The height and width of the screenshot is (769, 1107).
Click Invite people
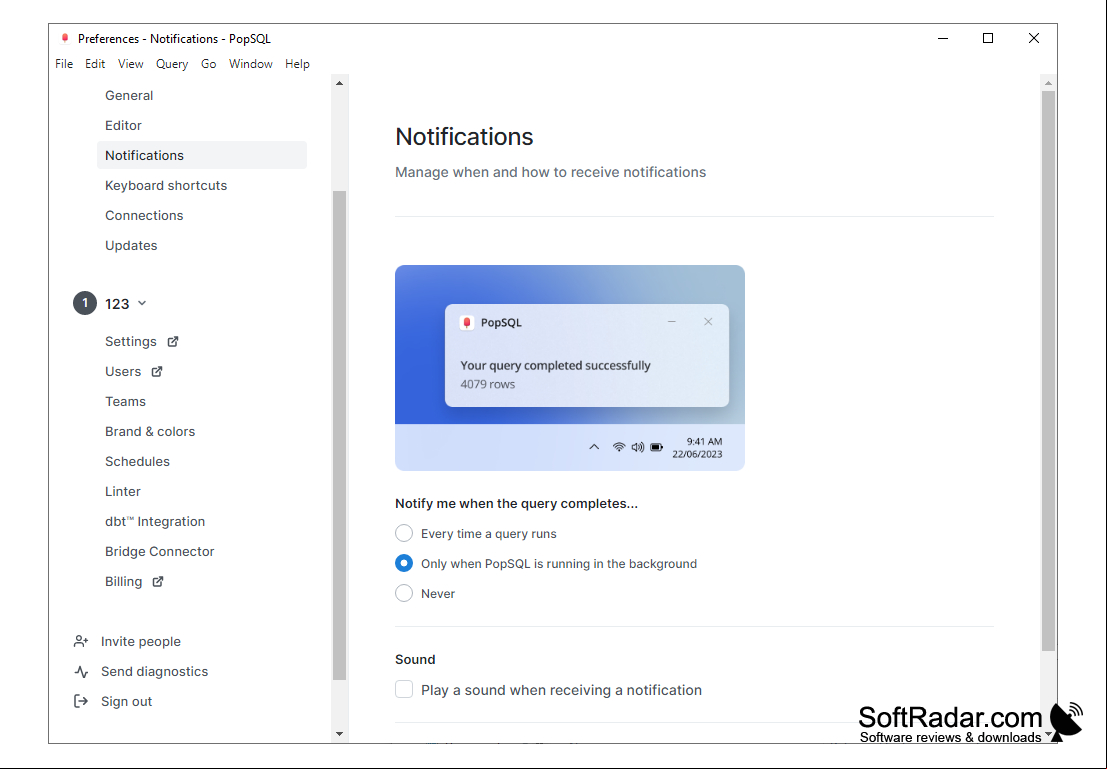(x=140, y=641)
